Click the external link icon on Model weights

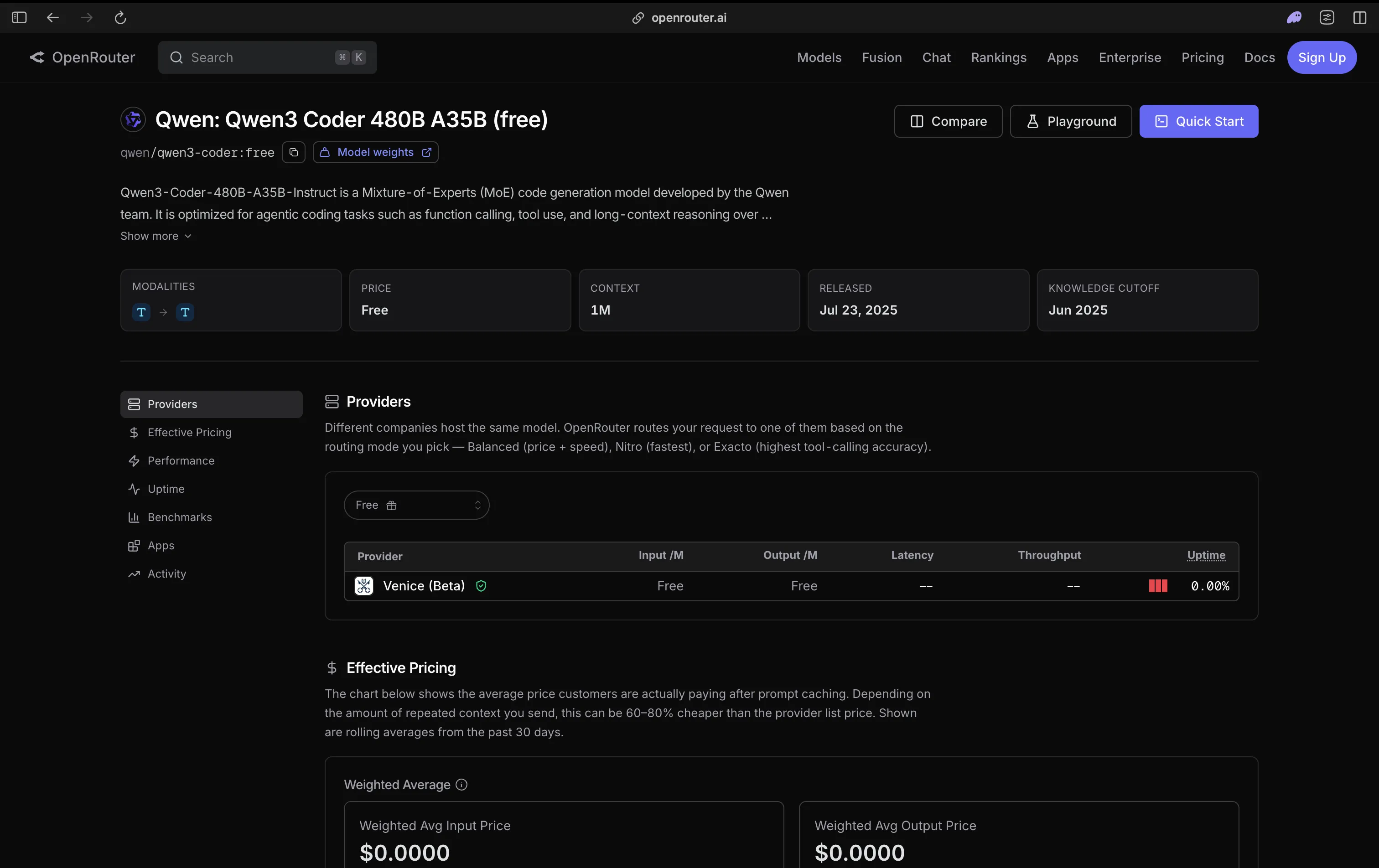tap(427, 152)
